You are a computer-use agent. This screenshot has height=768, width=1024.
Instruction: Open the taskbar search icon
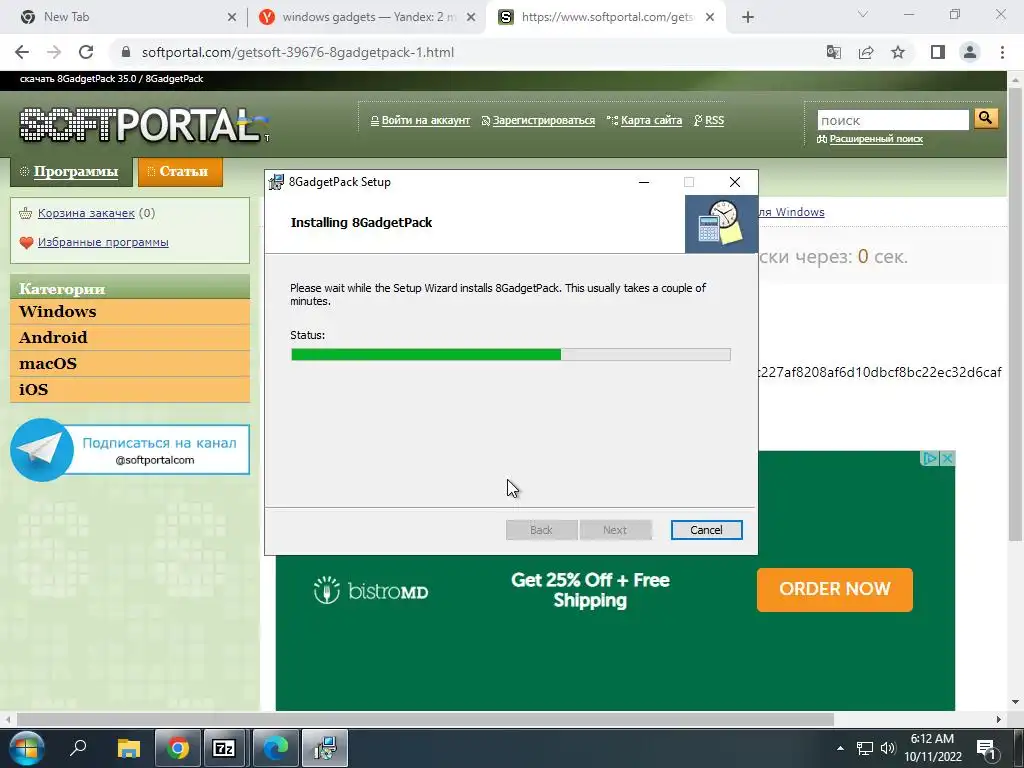point(78,748)
